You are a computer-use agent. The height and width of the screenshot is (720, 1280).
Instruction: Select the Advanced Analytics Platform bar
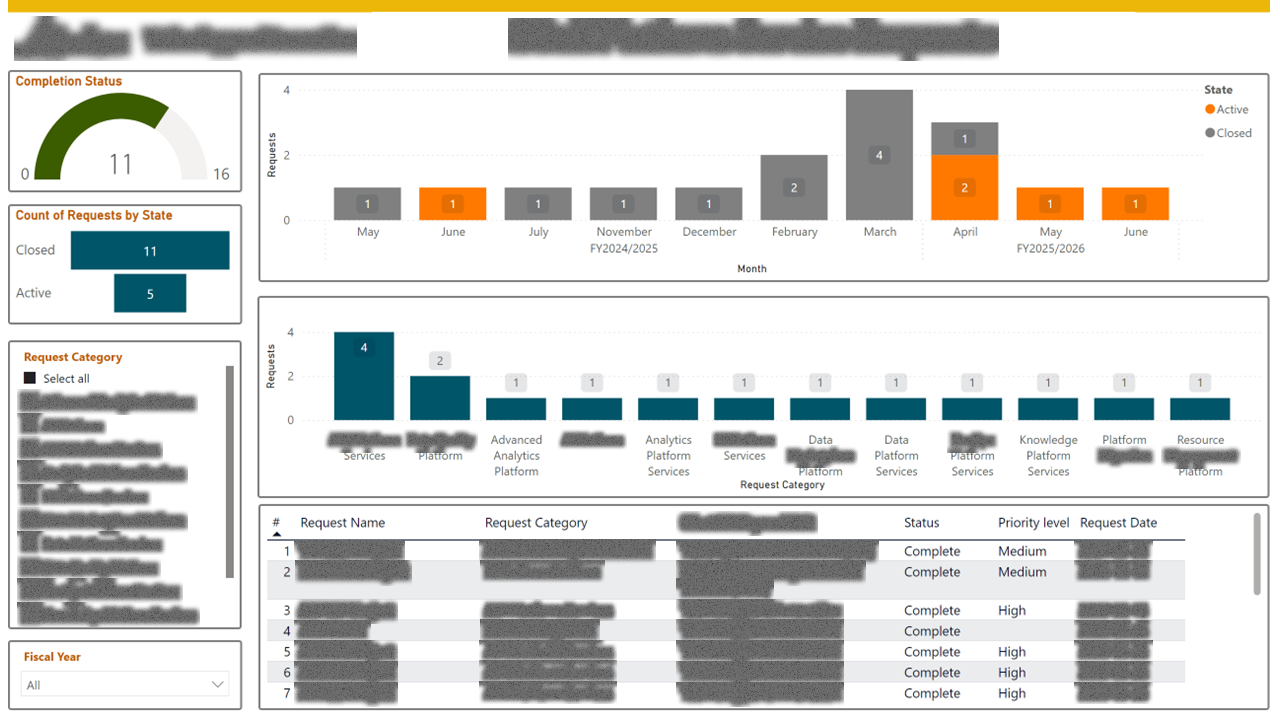point(516,409)
